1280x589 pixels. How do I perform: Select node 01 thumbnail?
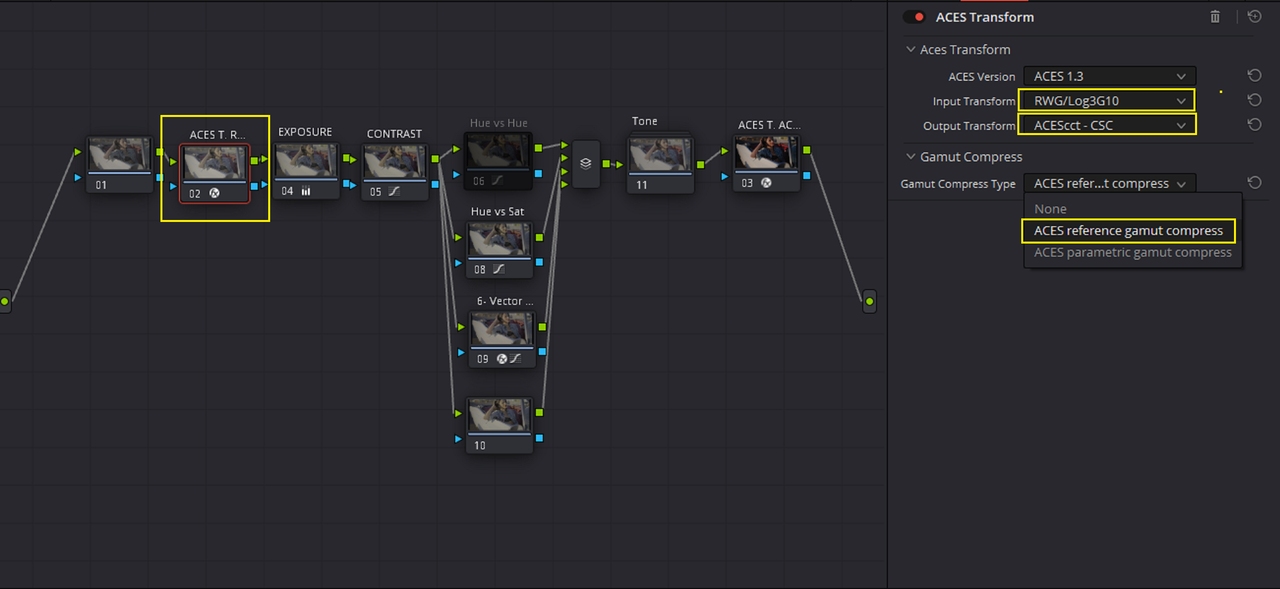tap(120, 157)
